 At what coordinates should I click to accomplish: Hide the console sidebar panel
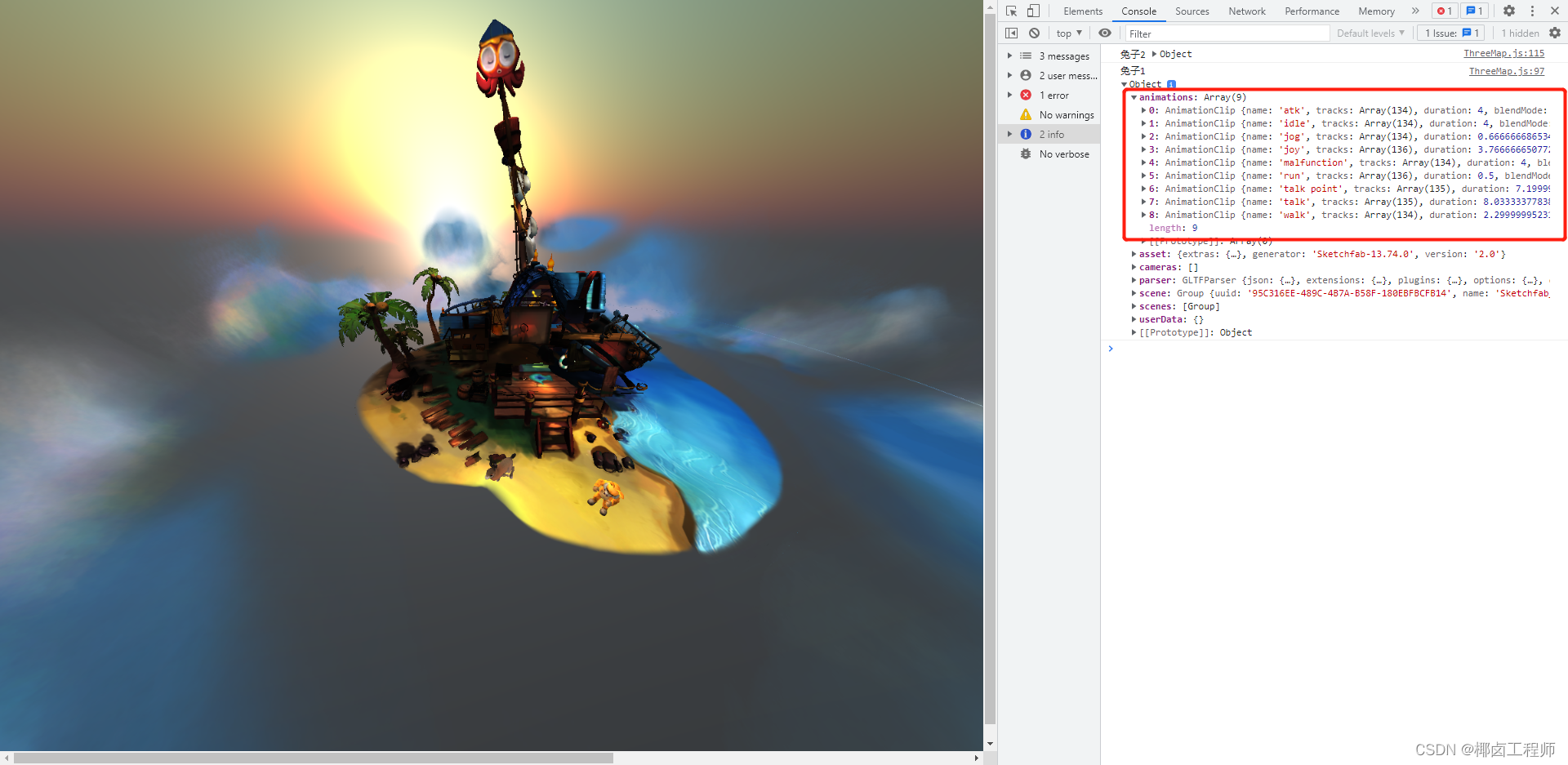[x=1012, y=33]
